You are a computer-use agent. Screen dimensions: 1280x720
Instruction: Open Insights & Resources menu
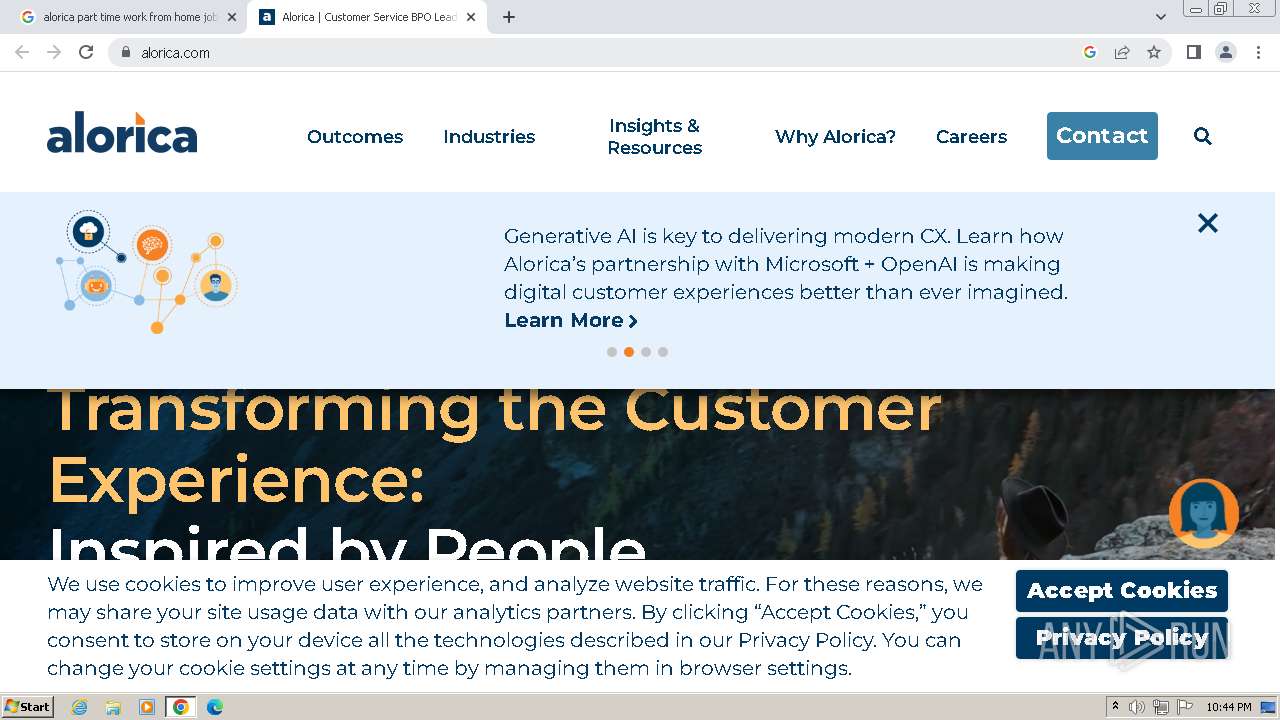655,136
